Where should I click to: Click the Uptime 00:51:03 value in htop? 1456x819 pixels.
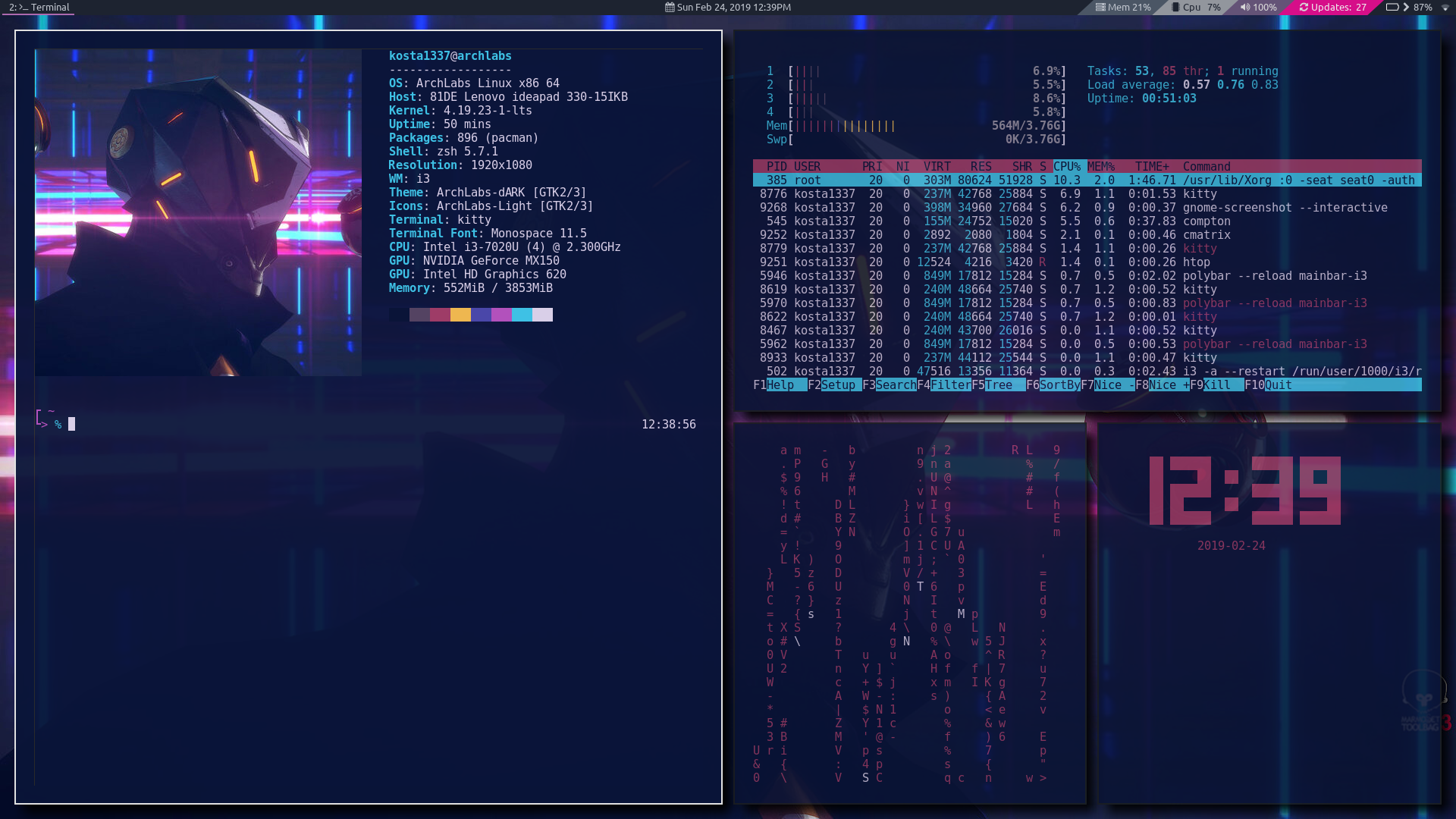point(1169,99)
